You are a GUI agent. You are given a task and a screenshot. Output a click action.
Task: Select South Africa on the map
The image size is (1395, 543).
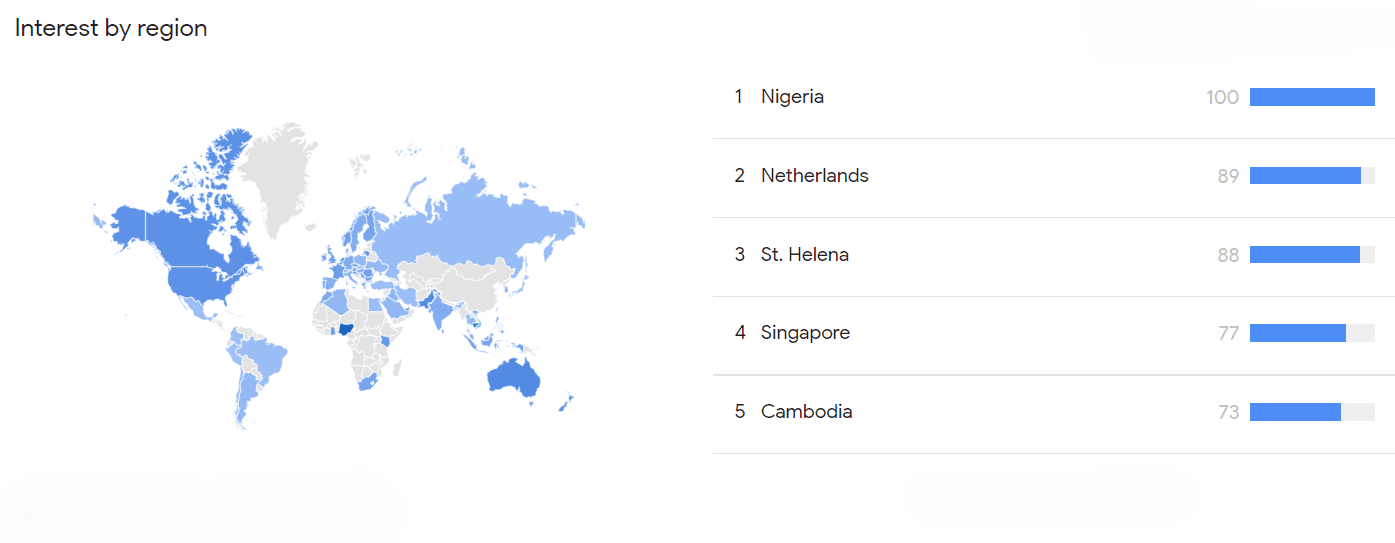tap(366, 383)
